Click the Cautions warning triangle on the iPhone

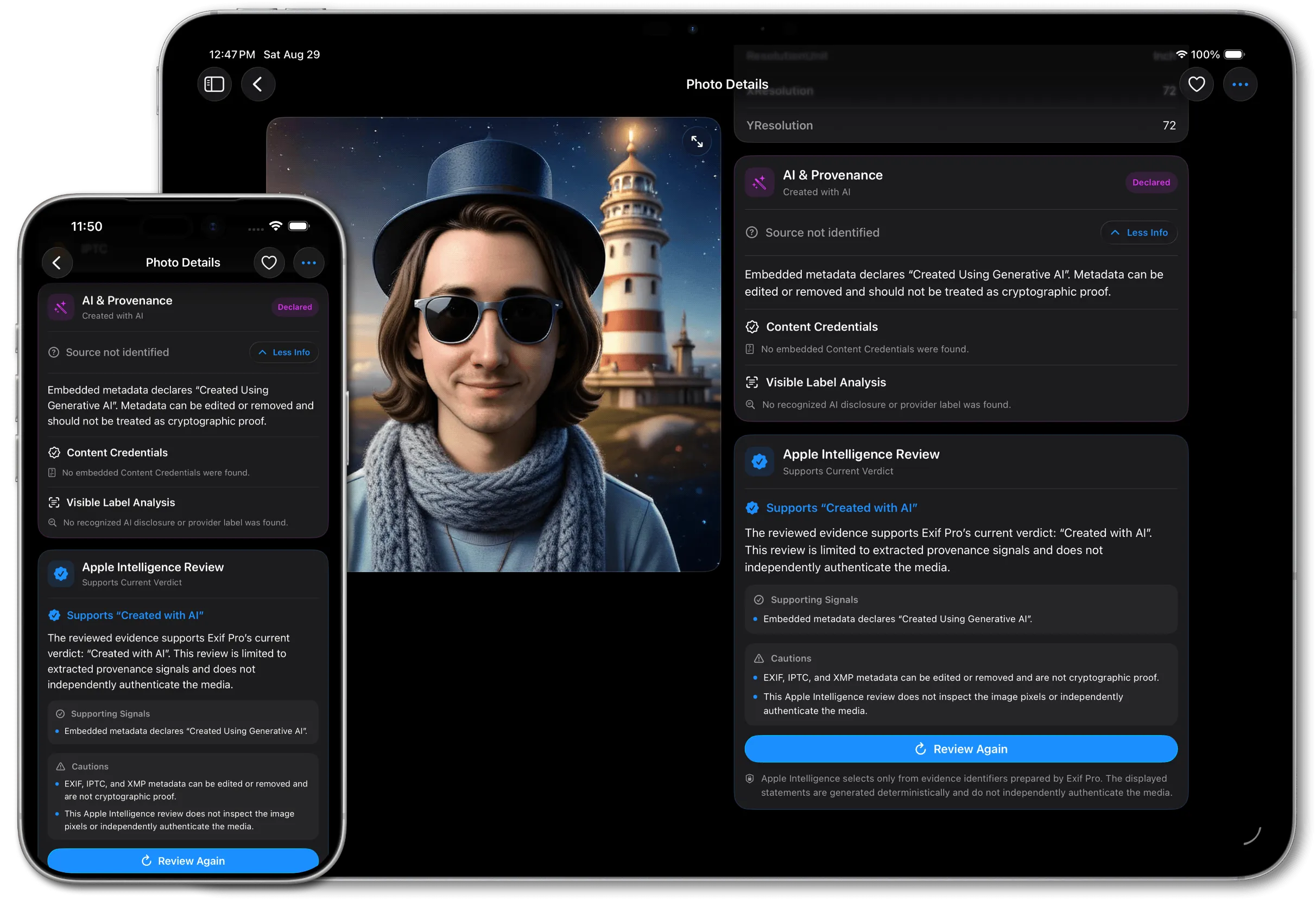click(x=61, y=766)
